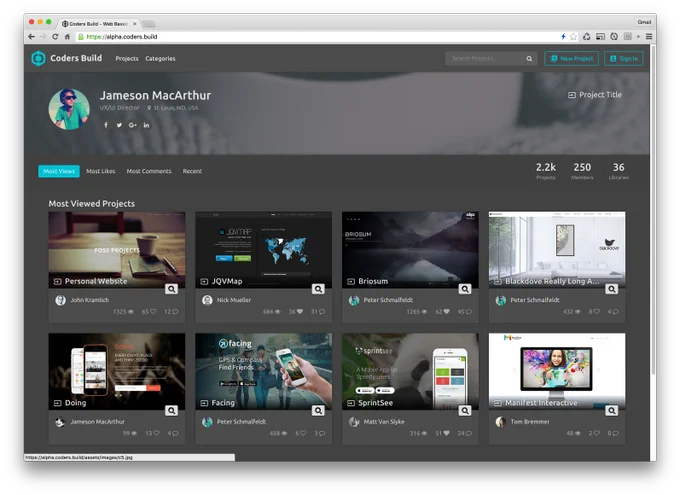Viewport: 680px width, 495px height.
Task: Open Tom Bremmer's author link
Action: [530, 421]
